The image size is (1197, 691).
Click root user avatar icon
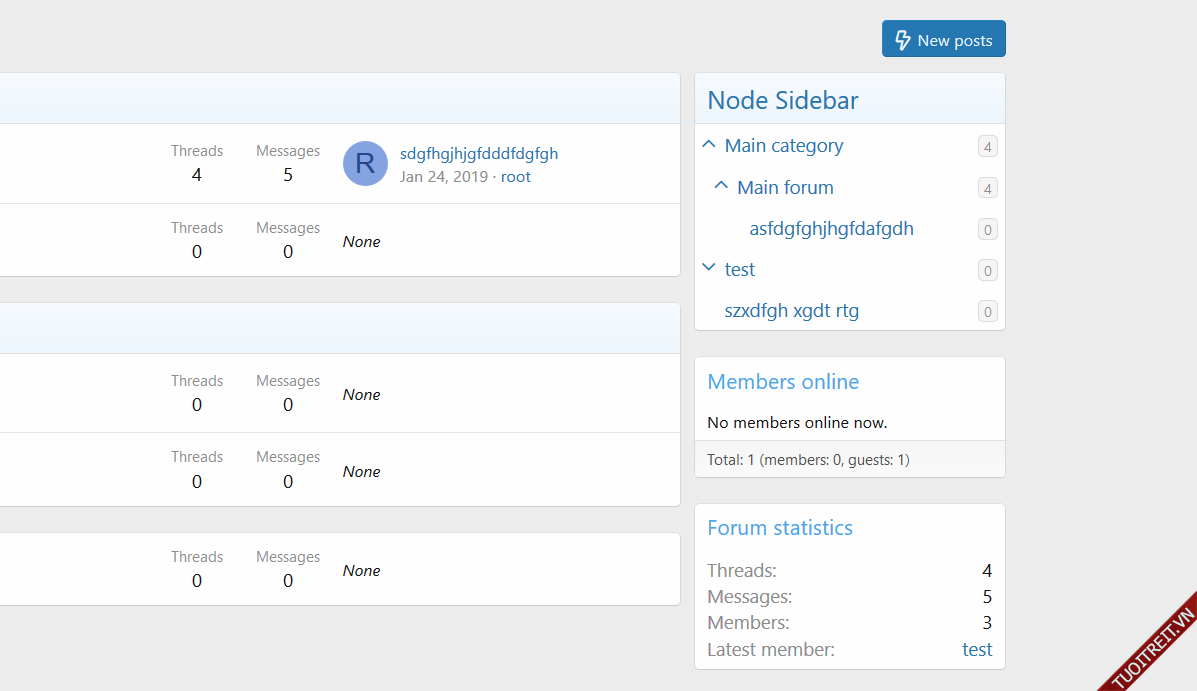(x=365, y=164)
